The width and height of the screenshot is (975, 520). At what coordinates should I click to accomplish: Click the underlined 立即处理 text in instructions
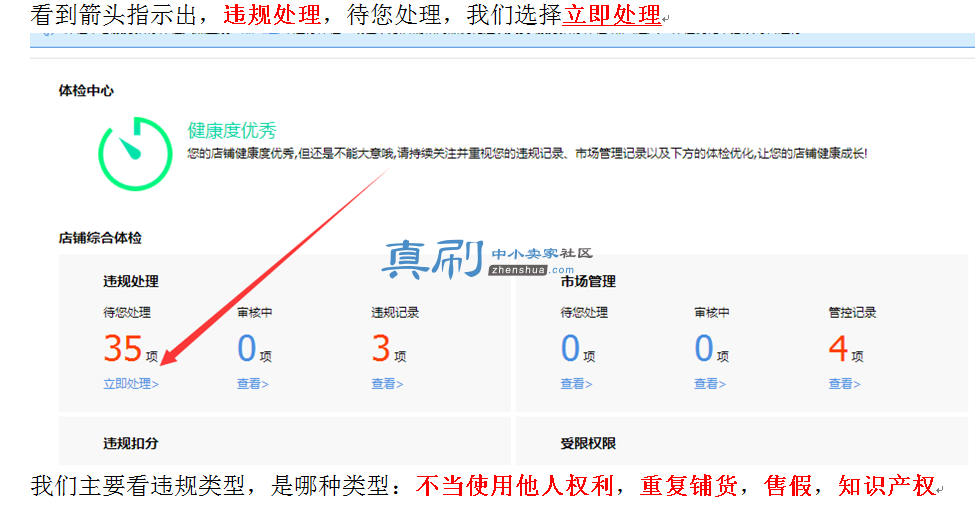(x=612, y=15)
